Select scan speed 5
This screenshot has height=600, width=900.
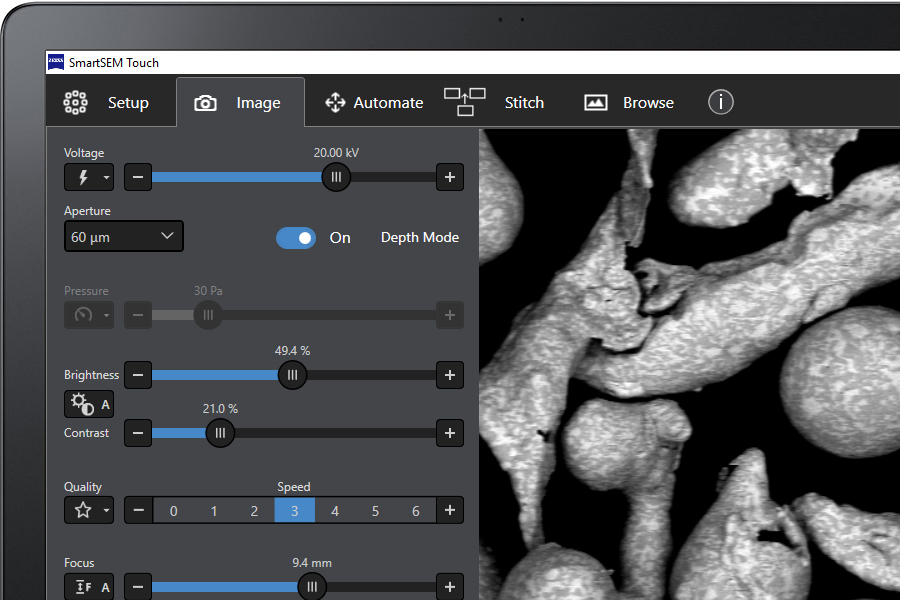pos(375,510)
